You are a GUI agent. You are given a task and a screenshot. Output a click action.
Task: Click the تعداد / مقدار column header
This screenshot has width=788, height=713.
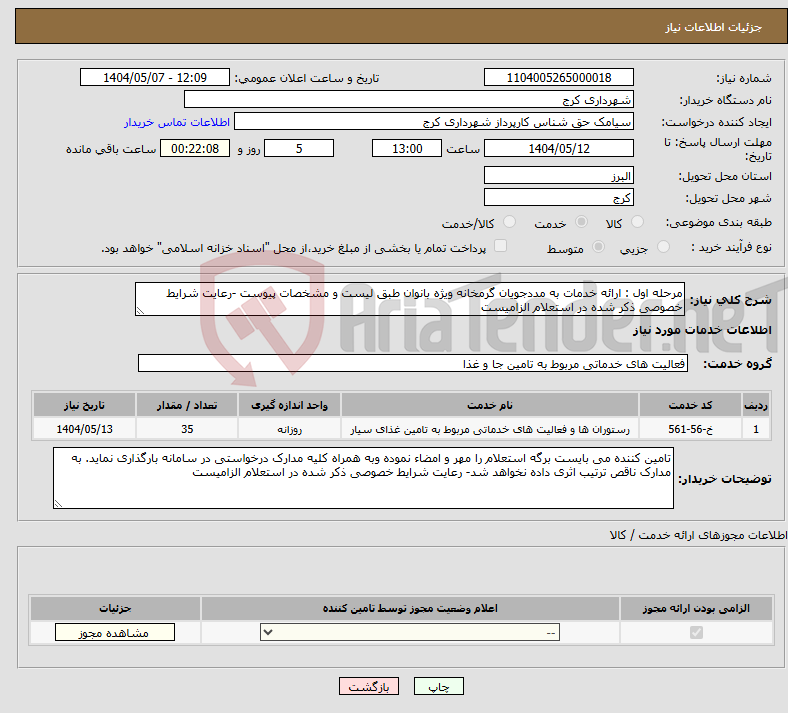[187, 405]
